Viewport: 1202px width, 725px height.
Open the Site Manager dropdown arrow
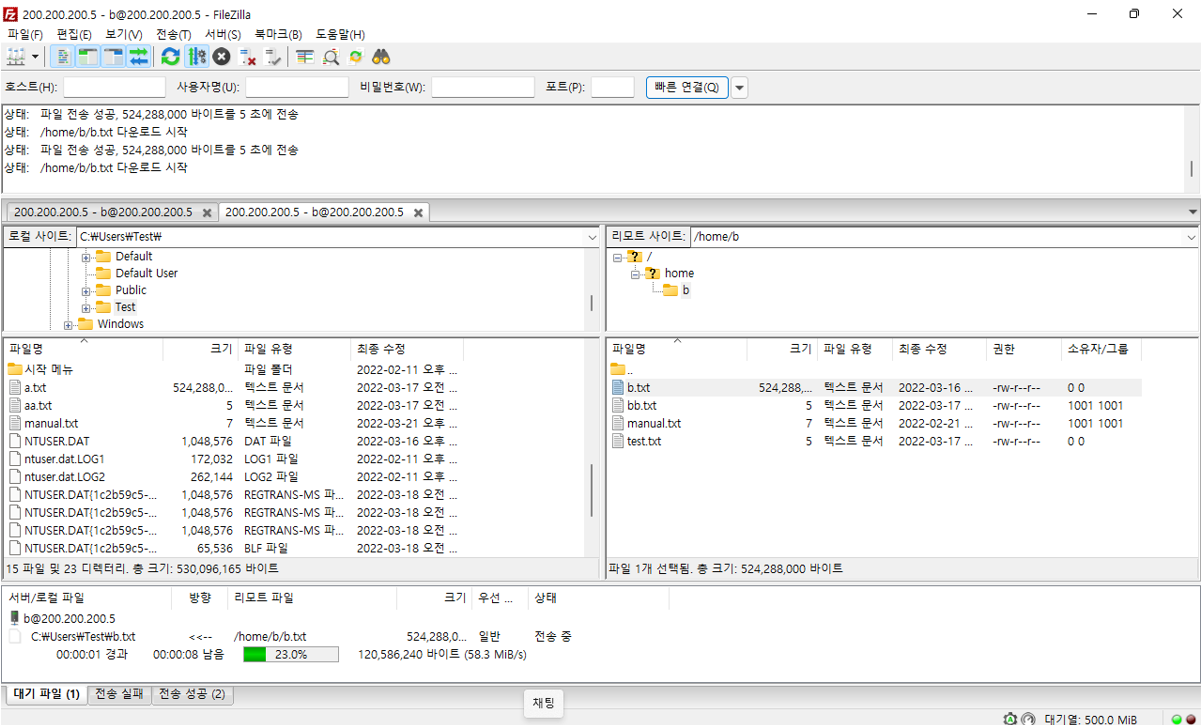point(36,57)
